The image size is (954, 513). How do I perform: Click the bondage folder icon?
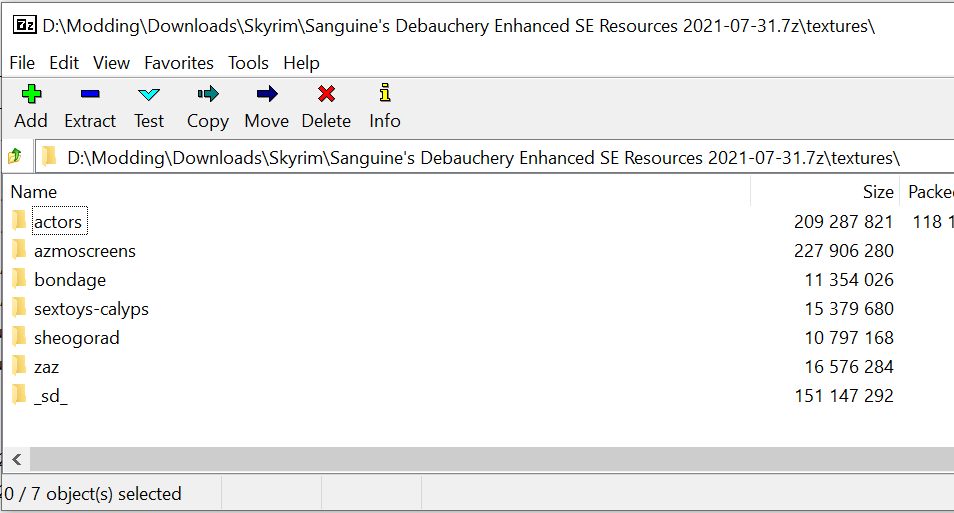pos(19,279)
